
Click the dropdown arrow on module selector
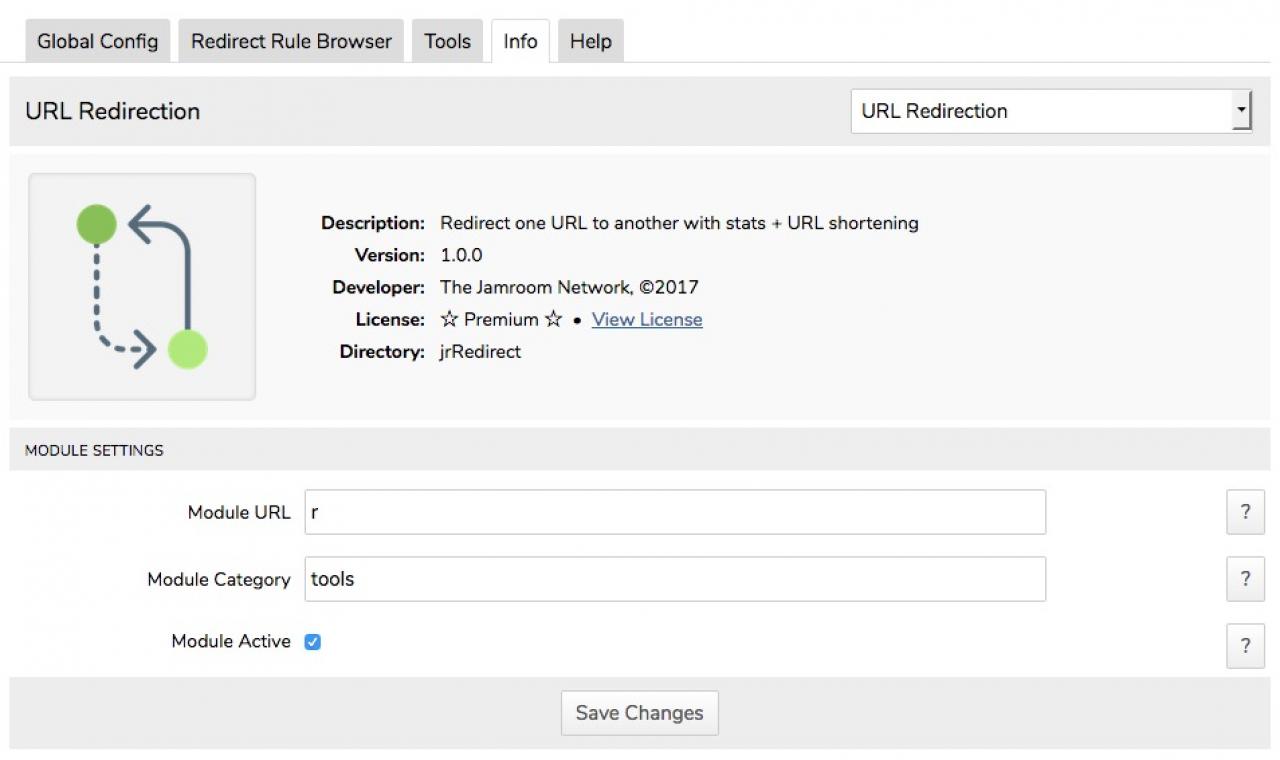(1241, 111)
